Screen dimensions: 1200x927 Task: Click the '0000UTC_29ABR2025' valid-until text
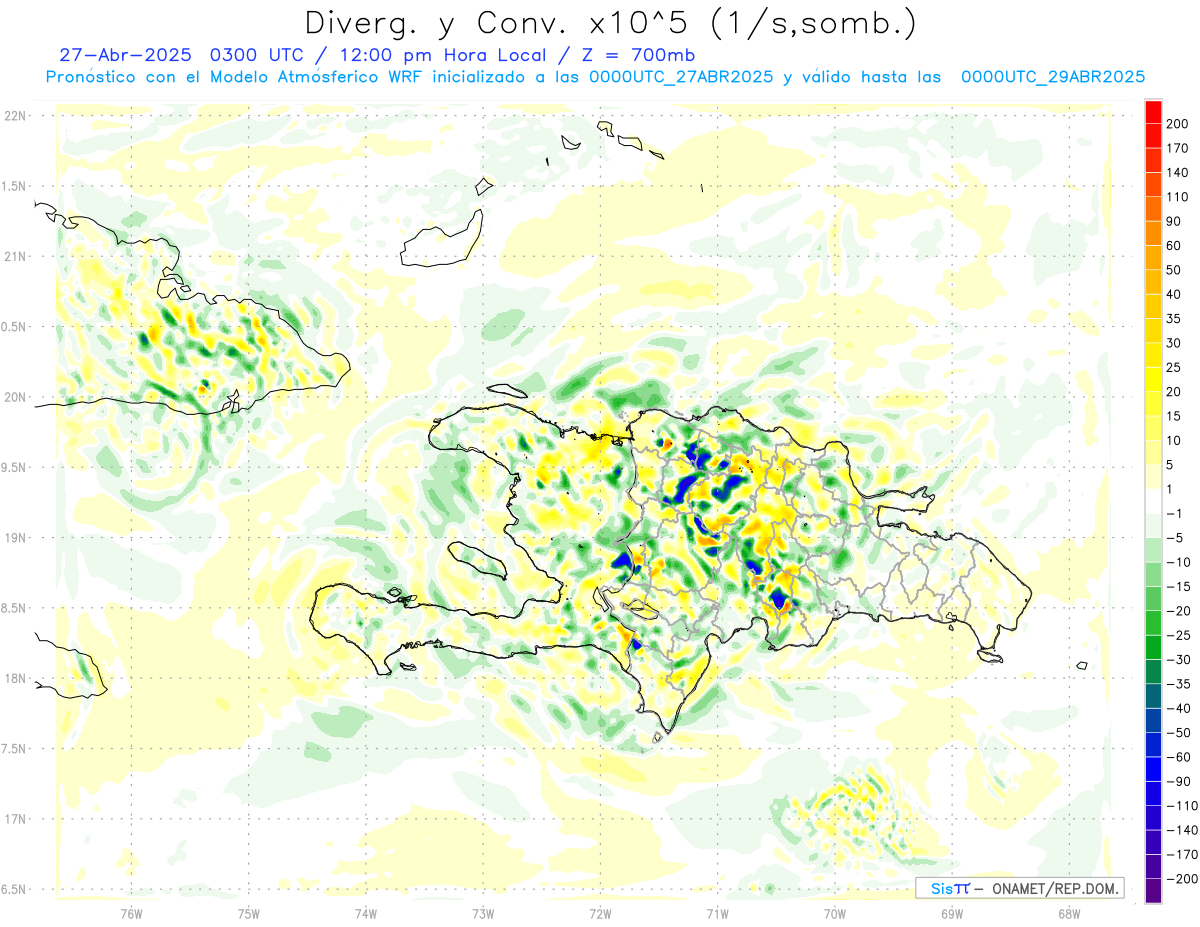(1052, 77)
